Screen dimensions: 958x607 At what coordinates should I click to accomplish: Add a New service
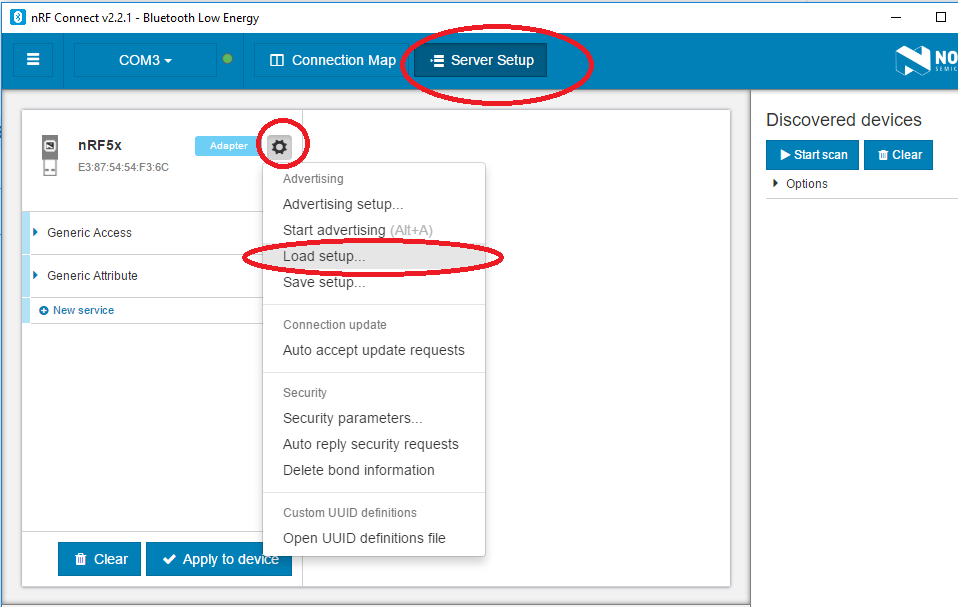77,310
